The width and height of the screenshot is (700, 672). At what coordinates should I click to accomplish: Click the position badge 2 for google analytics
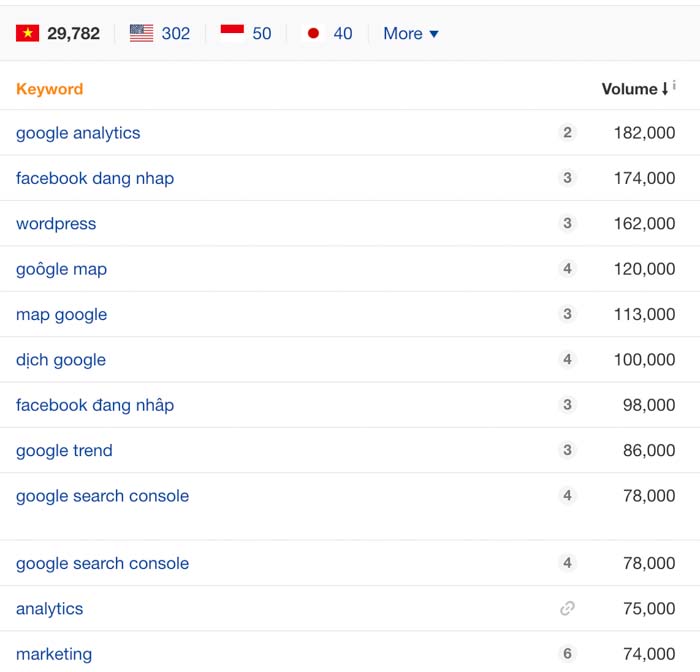coord(567,133)
